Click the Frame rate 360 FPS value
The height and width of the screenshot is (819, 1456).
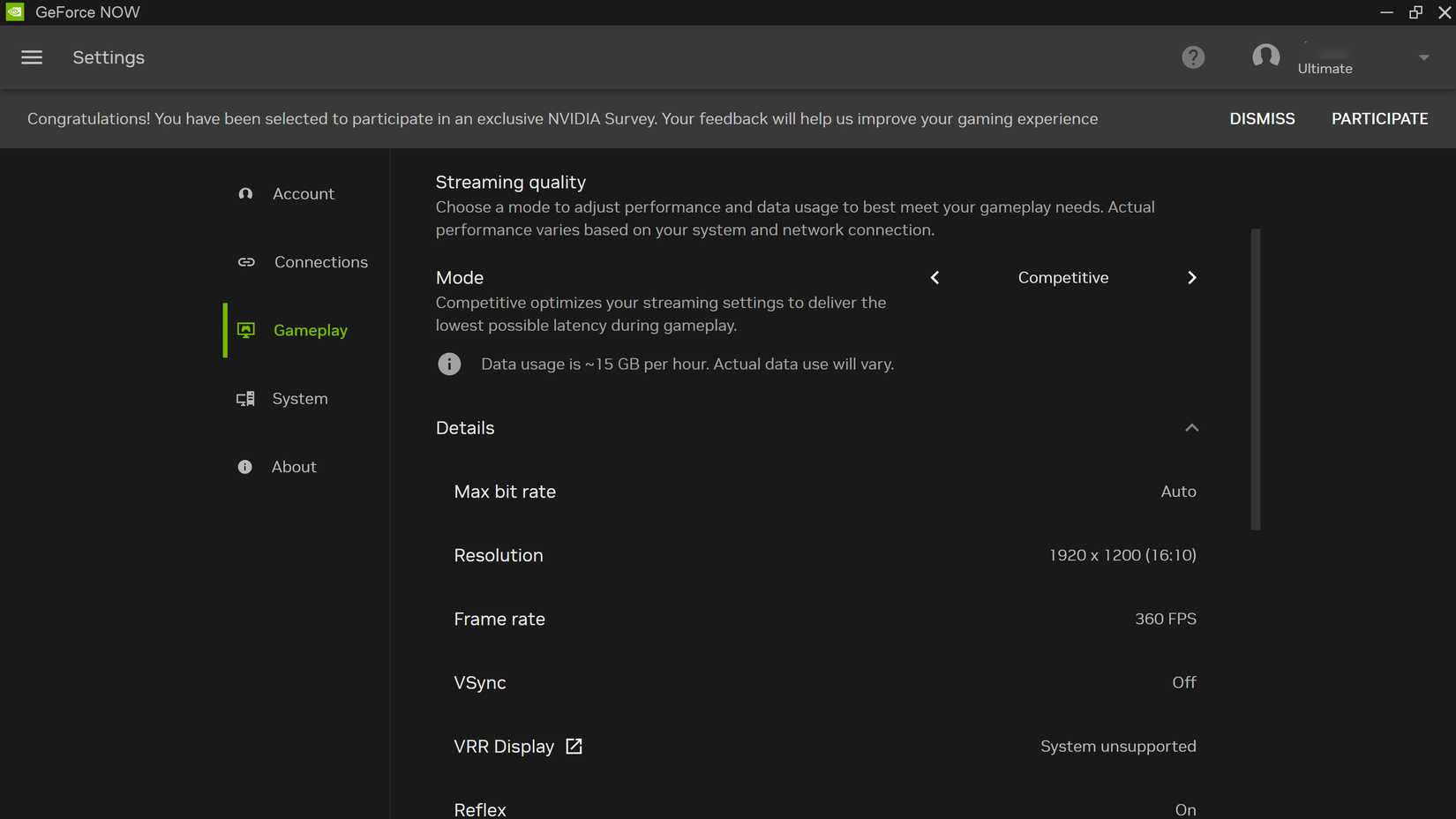[1166, 619]
